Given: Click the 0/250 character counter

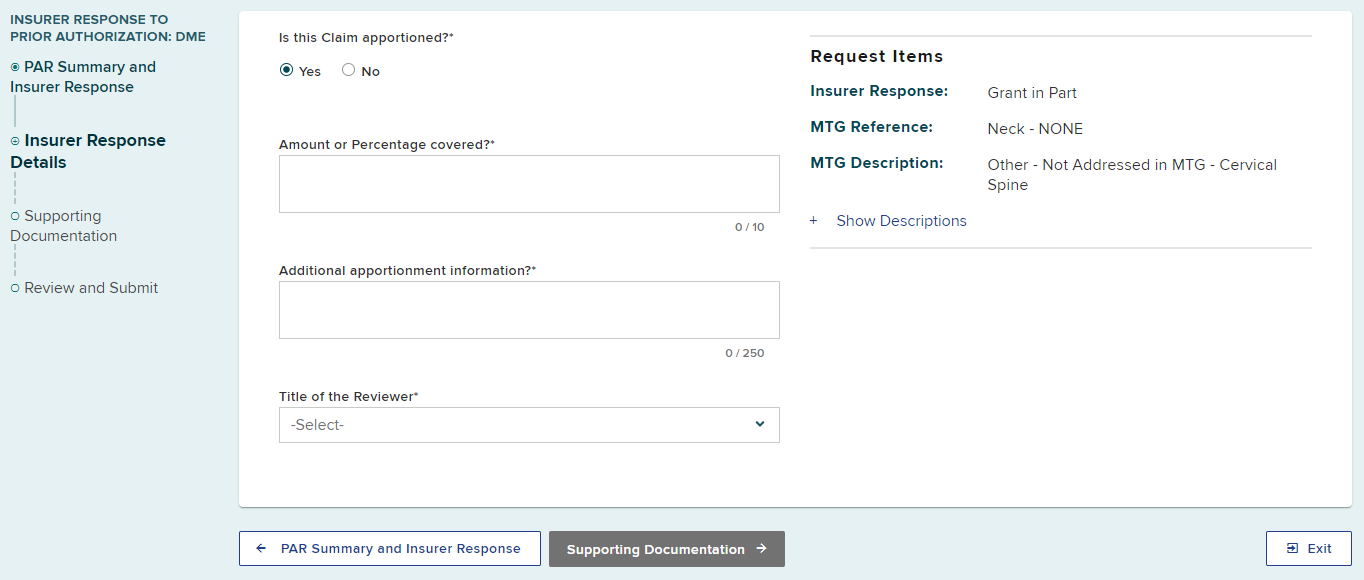Looking at the screenshot, I should [745, 352].
